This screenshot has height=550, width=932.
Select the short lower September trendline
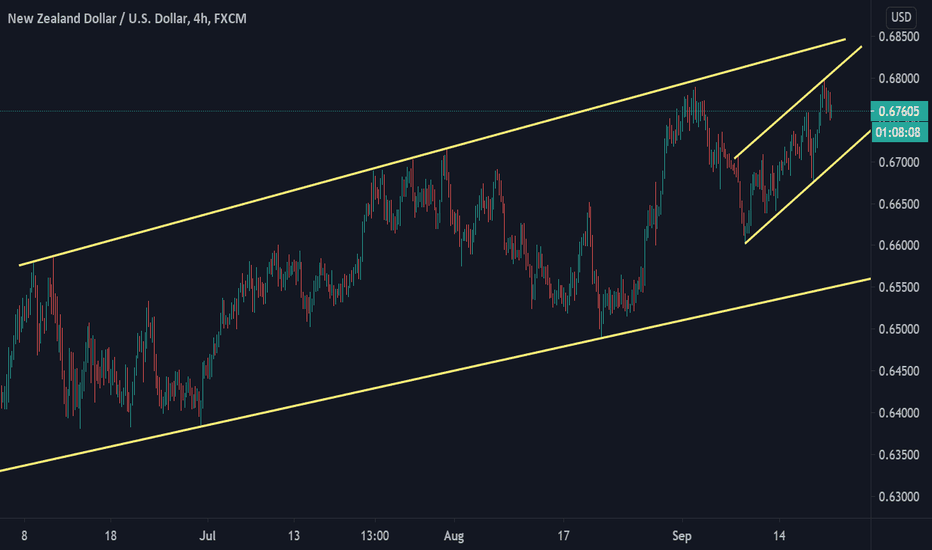808,187
